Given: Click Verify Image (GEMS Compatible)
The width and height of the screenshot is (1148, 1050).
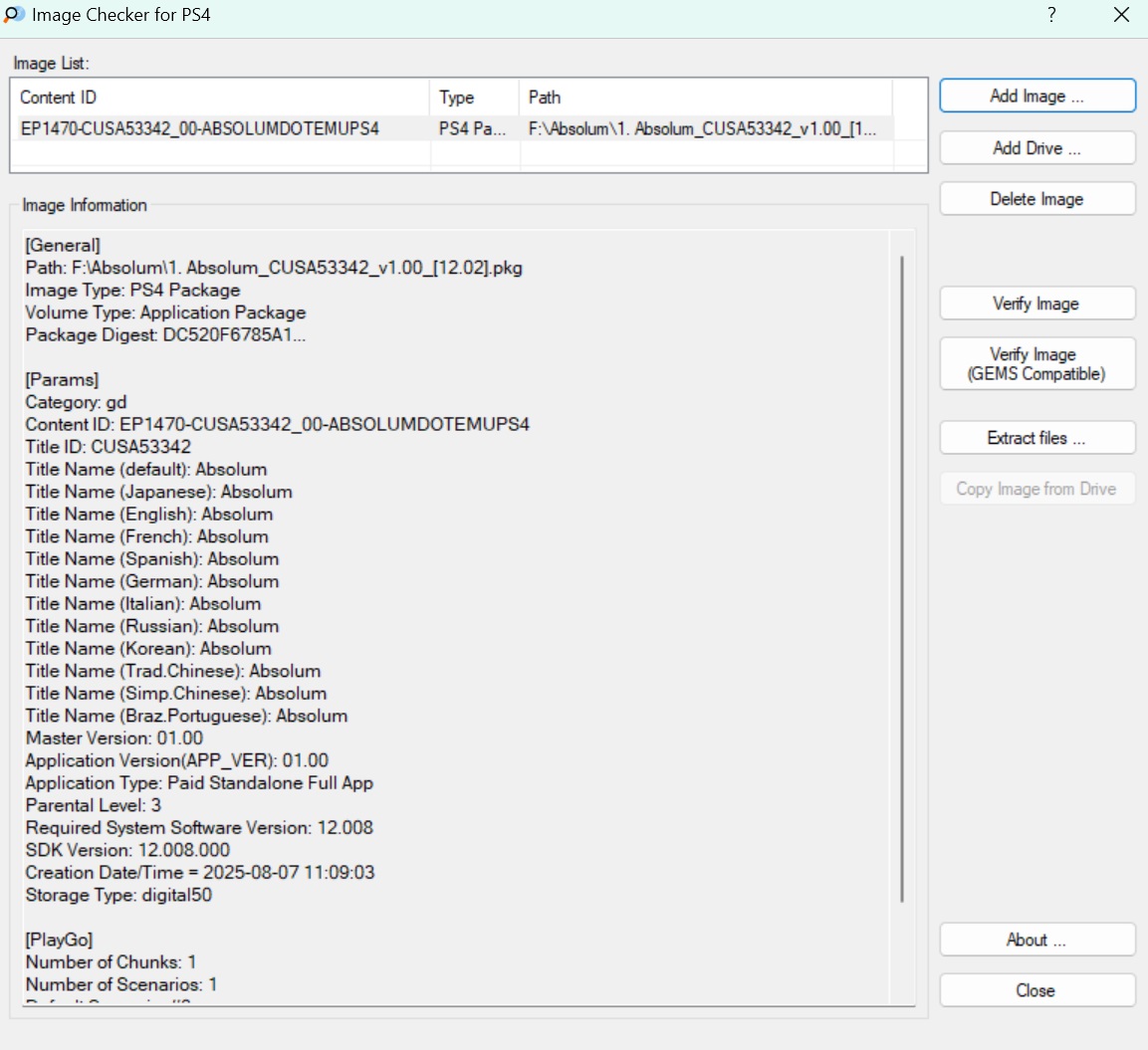Looking at the screenshot, I should (1036, 364).
